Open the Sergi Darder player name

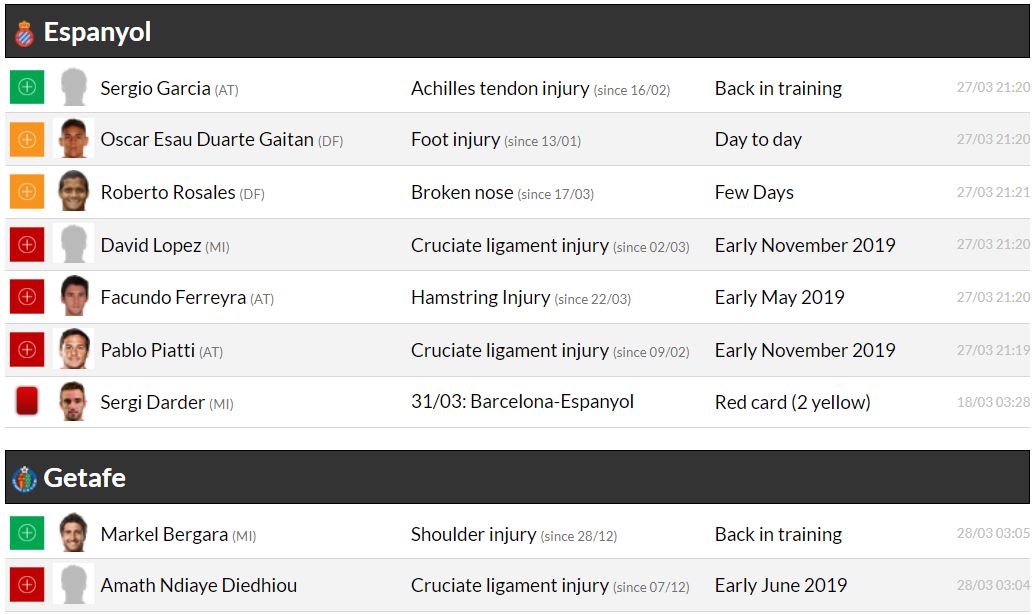tap(152, 403)
